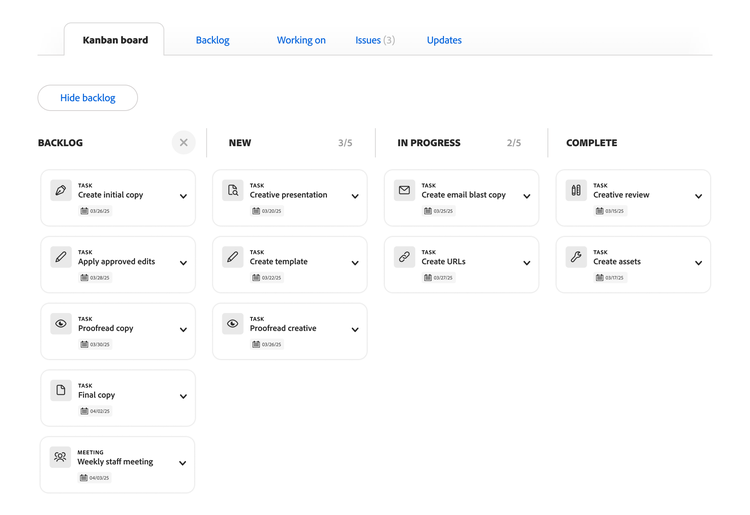
Task: Click the Weekly staff meeting title
Action: click(115, 461)
